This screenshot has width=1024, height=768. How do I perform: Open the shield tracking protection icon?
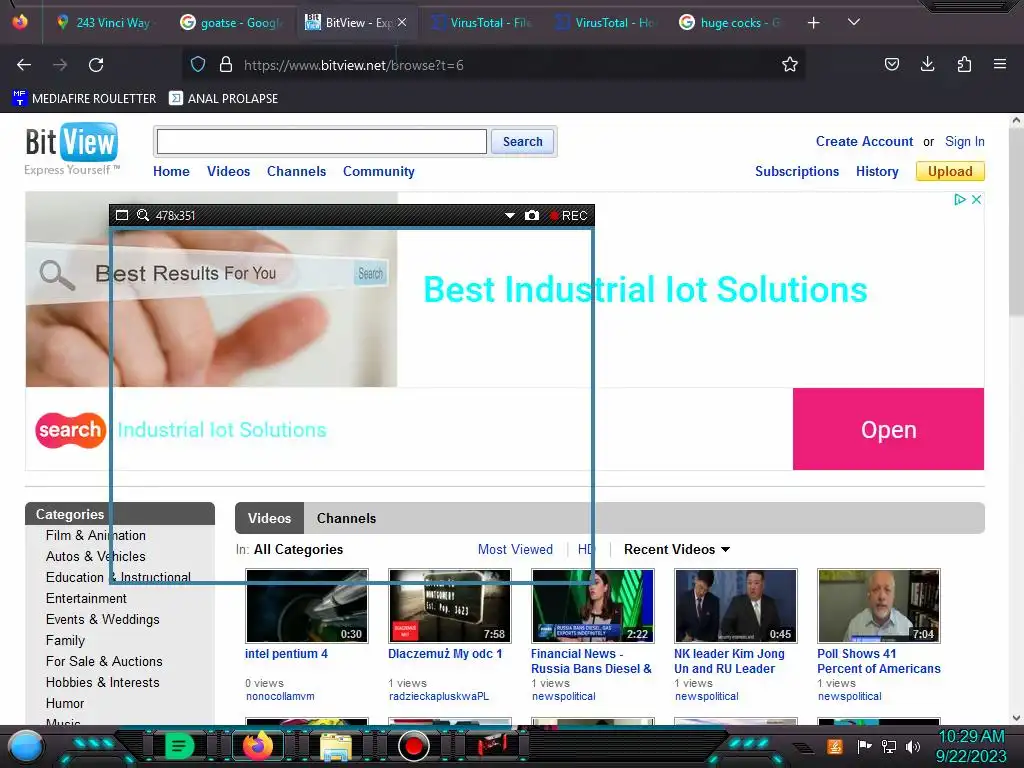(198, 65)
